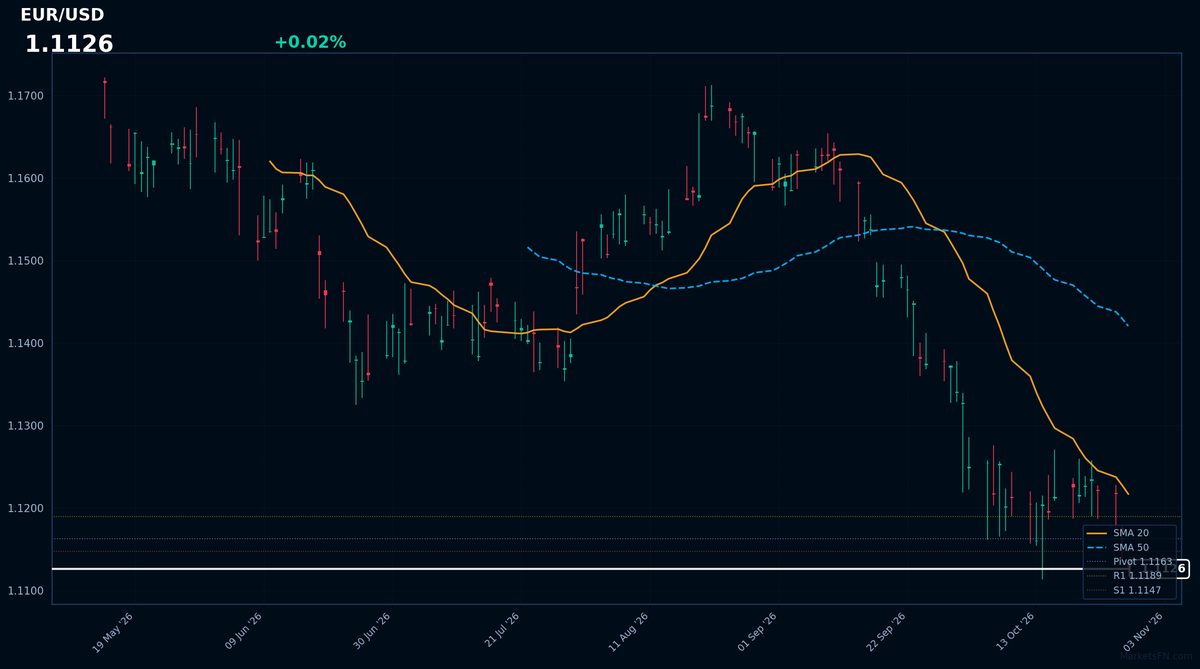Click the 03 Nov '26 date label
The height and width of the screenshot is (669, 1200).
pos(1143,632)
